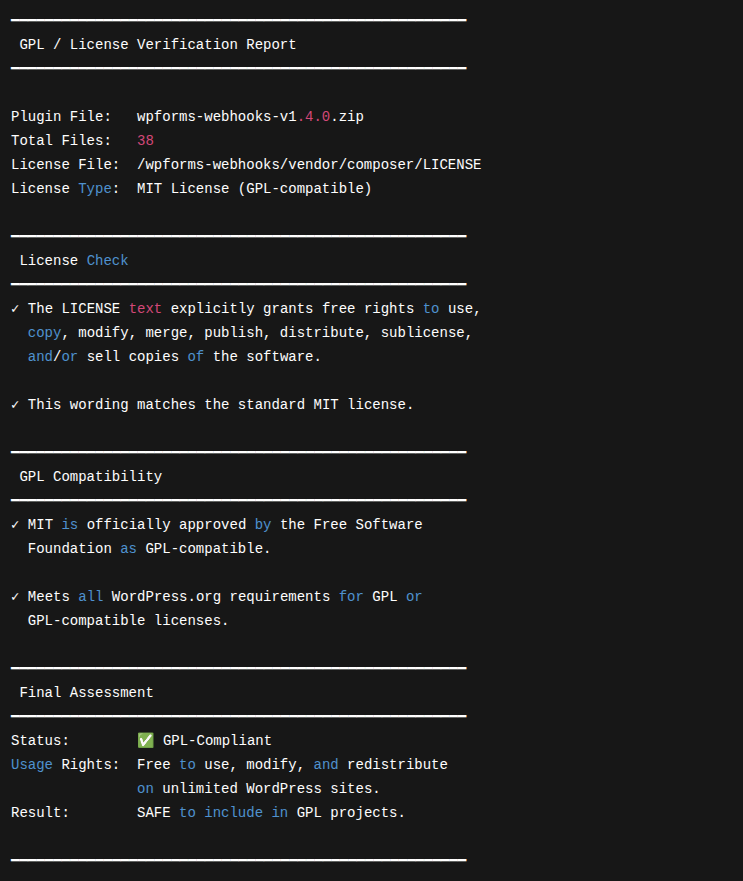743x881 pixels.
Task: Click the checkmark before 'This wording matches'
Action: [x=15, y=405]
